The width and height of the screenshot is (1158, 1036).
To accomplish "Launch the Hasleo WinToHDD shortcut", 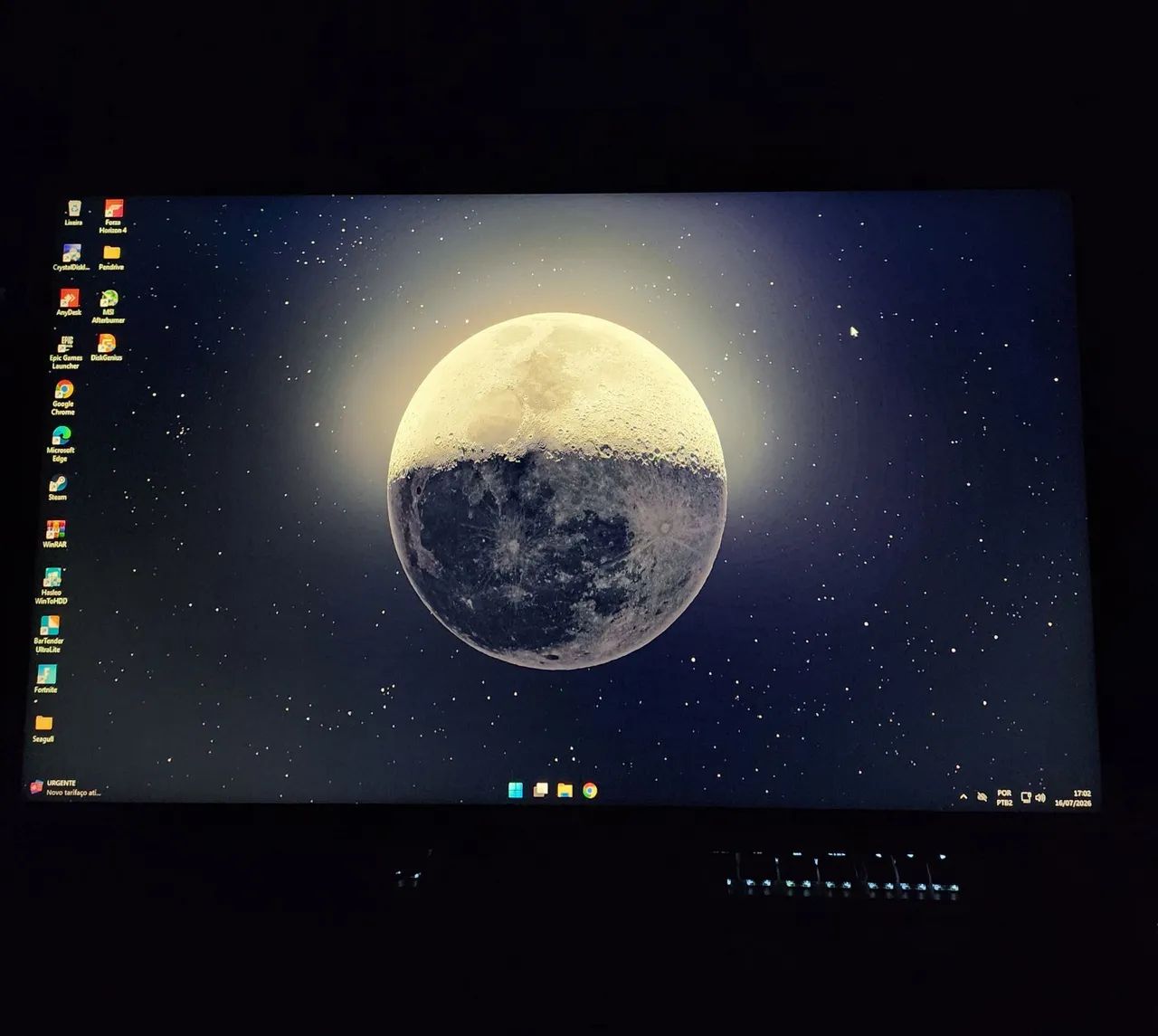I will click(52, 586).
